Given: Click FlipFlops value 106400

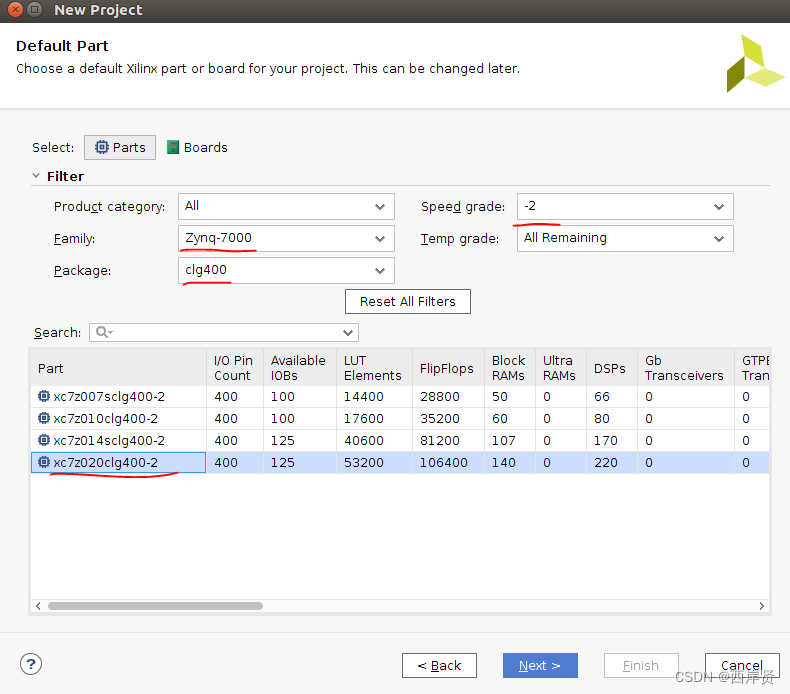Looking at the screenshot, I should click(x=443, y=463).
